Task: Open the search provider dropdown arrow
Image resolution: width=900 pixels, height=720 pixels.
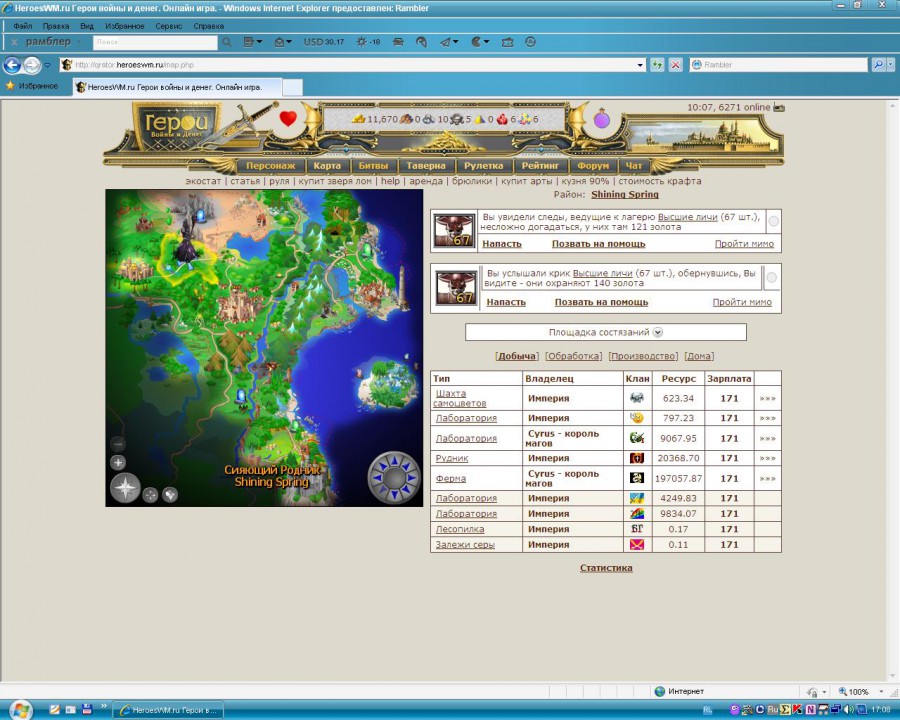Action: point(890,65)
